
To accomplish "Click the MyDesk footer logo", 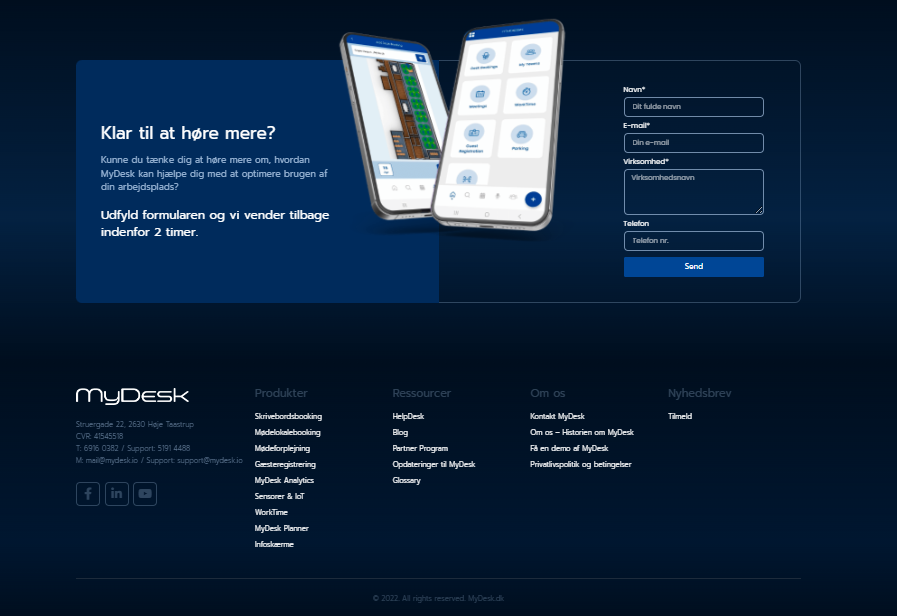I will tap(132, 396).
